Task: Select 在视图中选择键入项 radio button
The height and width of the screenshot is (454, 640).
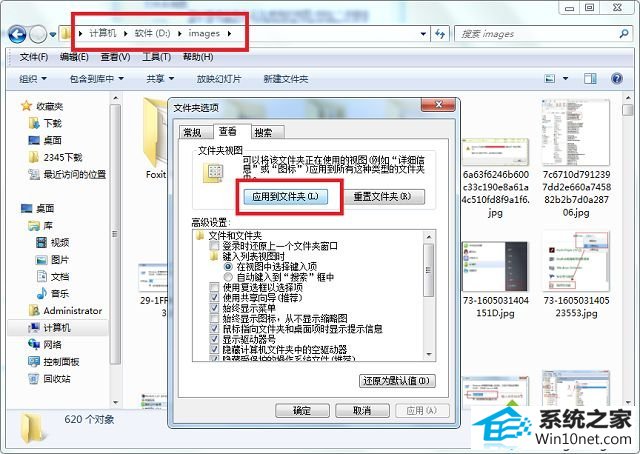Action: point(228,267)
